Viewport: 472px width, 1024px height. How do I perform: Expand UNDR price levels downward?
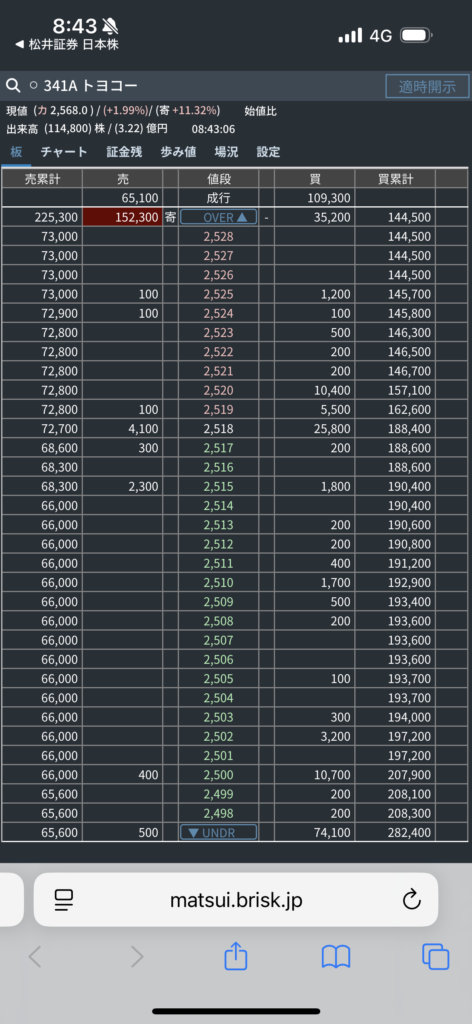point(219,832)
